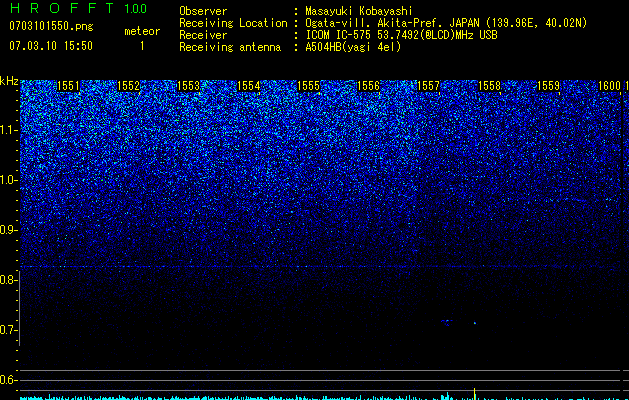The height and width of the screenshot is (400, 629).
Task: Click the bright meteor echo dot near 1558
Action: tap(475, 323)
